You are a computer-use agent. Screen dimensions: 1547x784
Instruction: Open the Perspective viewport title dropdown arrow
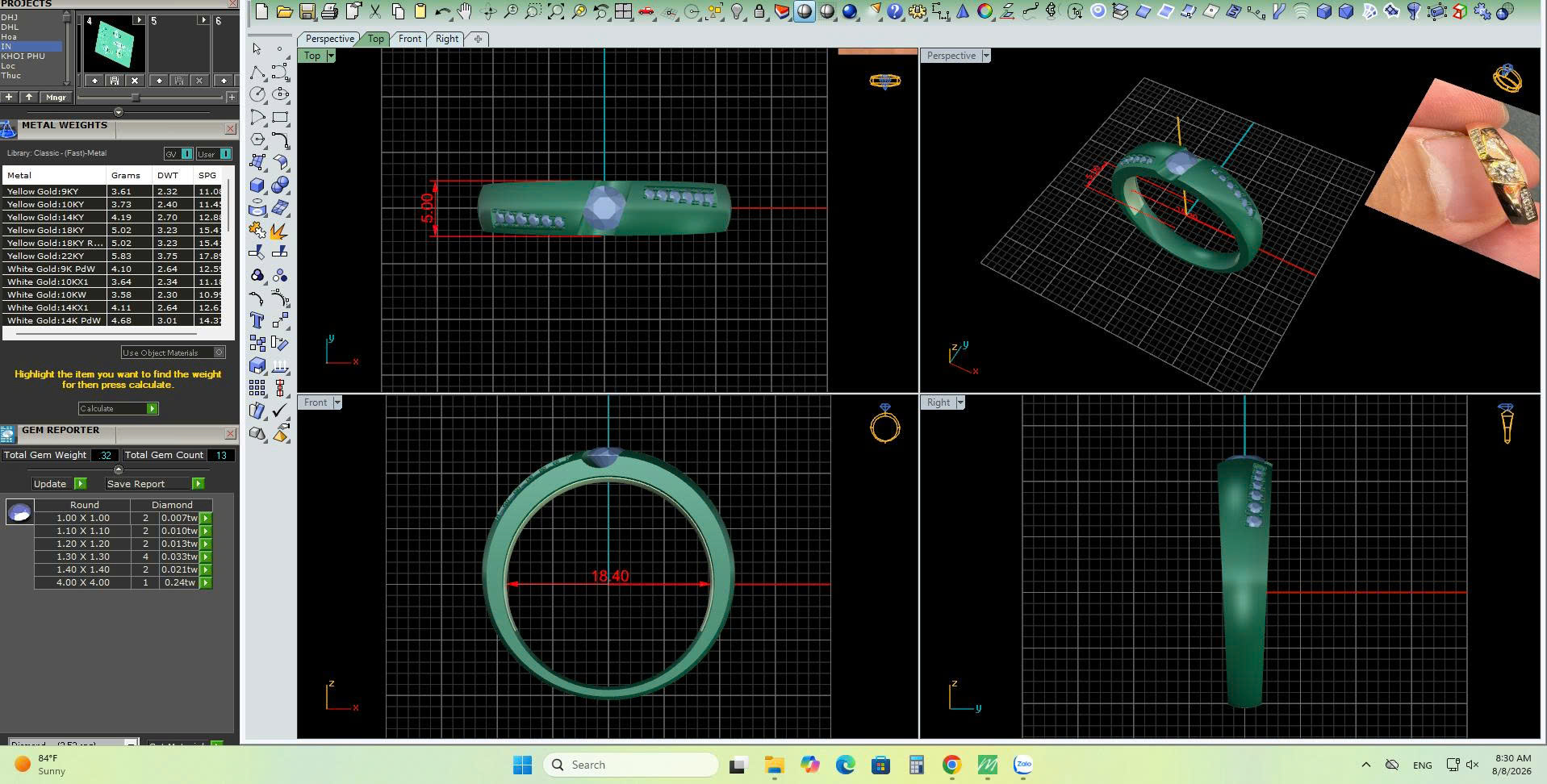click(985, 56)
